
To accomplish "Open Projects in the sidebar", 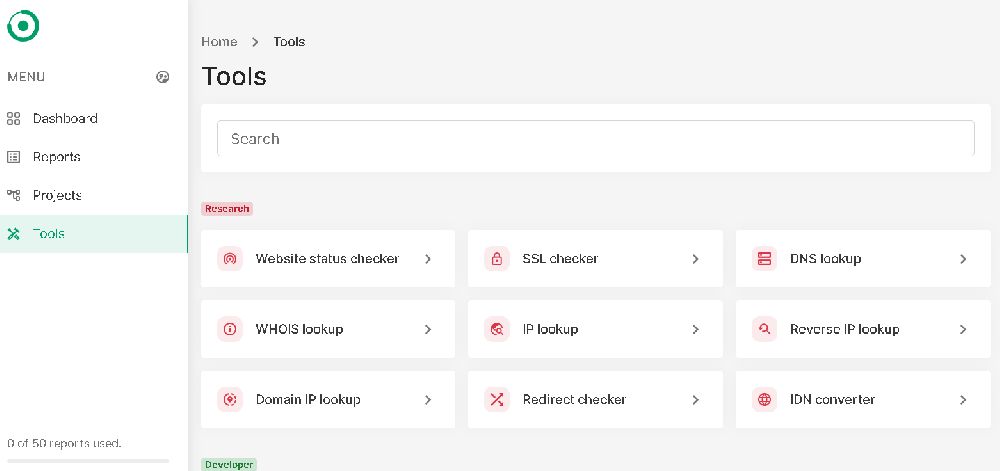I will pos(57,195).
